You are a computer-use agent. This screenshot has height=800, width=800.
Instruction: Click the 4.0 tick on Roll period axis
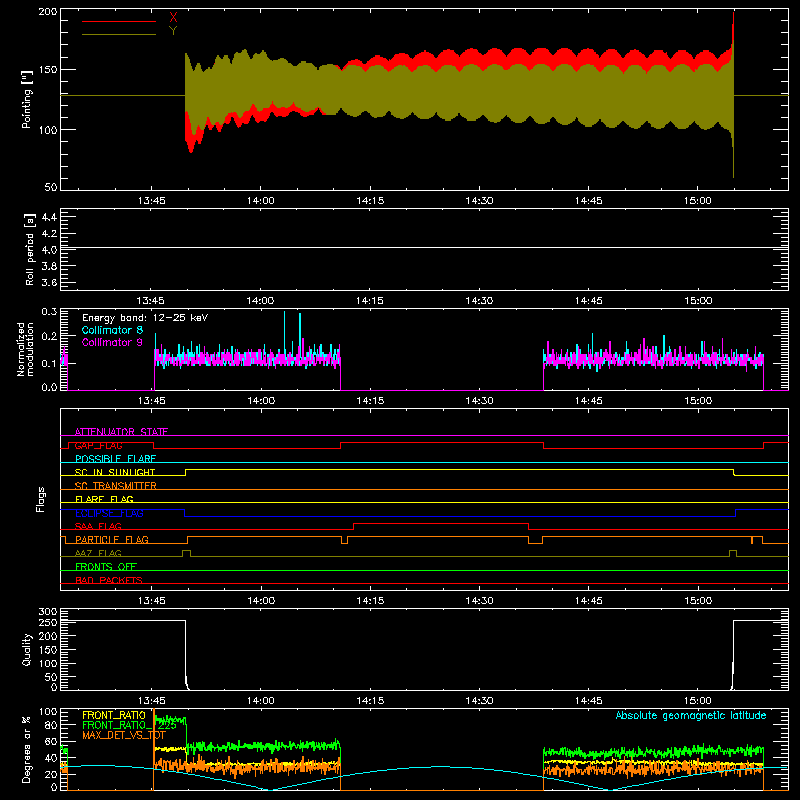click(x=49, y=250)
